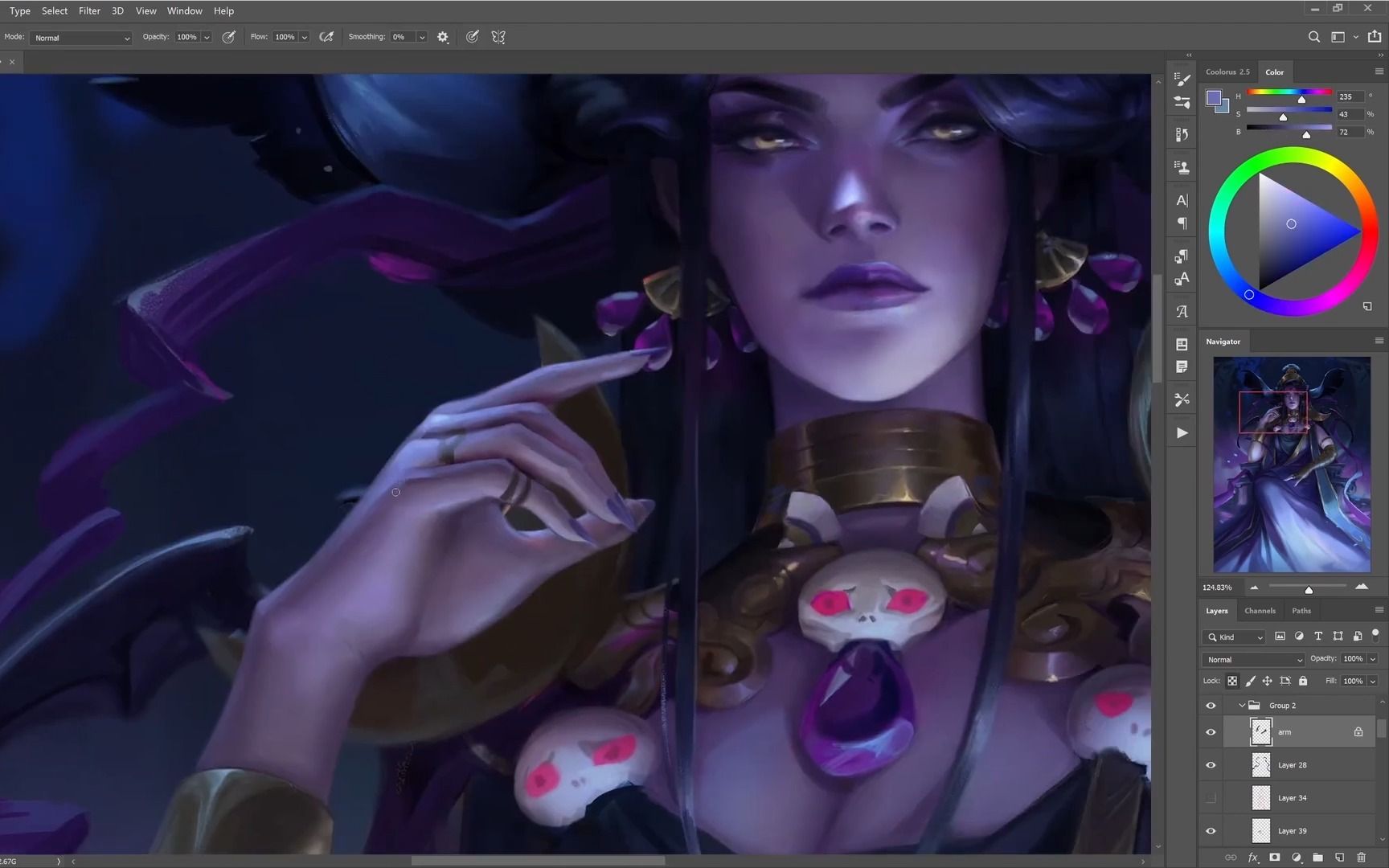Open the layer Opacity dropdown arrow
Image resolution: width=1389 pixels, height=868 pixels.
[1373, 659]
